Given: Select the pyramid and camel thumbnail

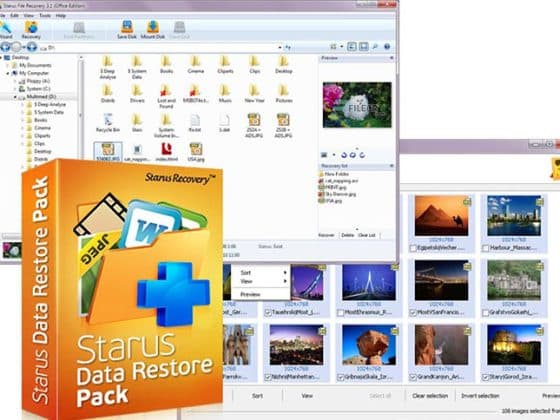Looking at the screenshot, I should (441, 215).
